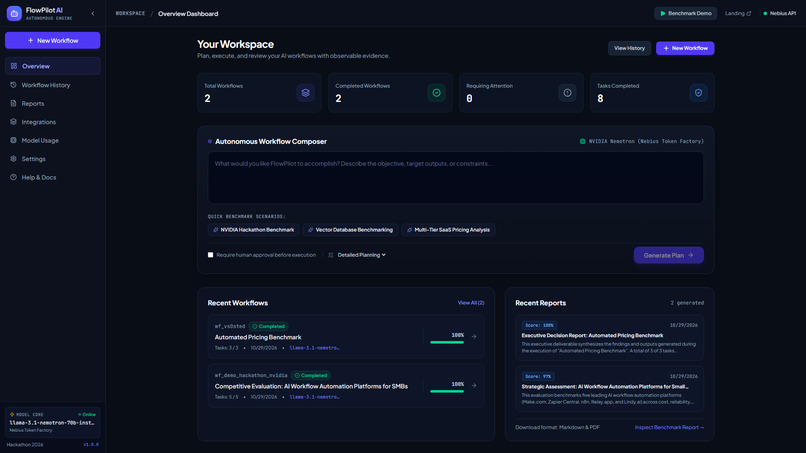Click the Model Usage chip icon
806x453 pixels.
[x=13, y=140]
